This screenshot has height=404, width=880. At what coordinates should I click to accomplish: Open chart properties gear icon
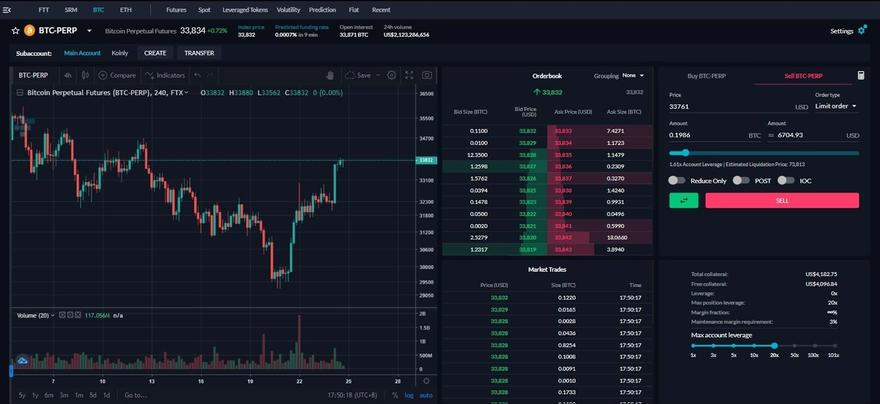click(x=392, y=75)
